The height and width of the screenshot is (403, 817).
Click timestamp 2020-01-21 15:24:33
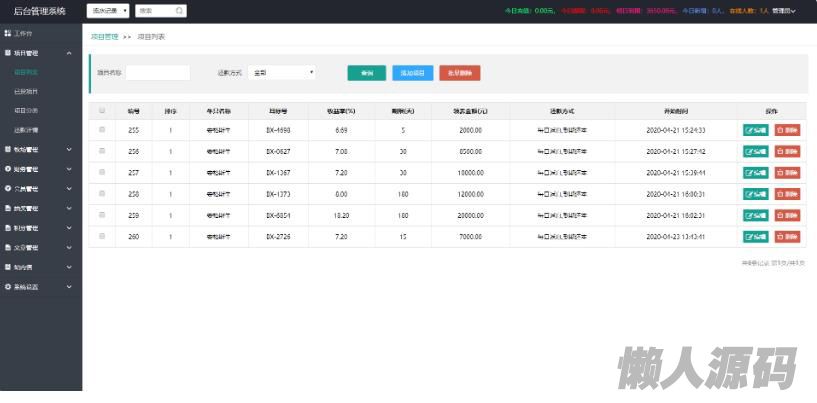(x=676, y=130)
